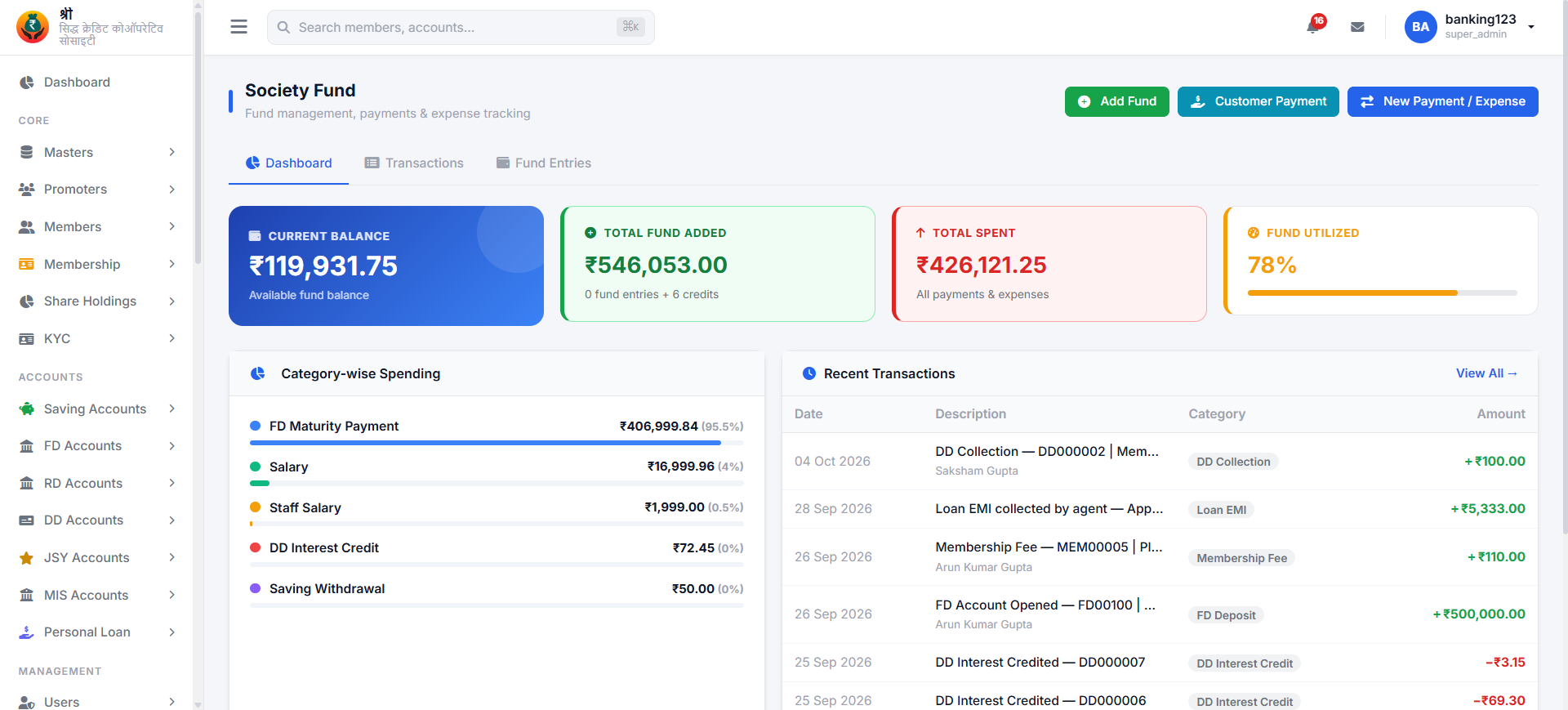Click the Saksham Gupta name
Viewport: 1568px width, 710px height.
pos(977,471)
